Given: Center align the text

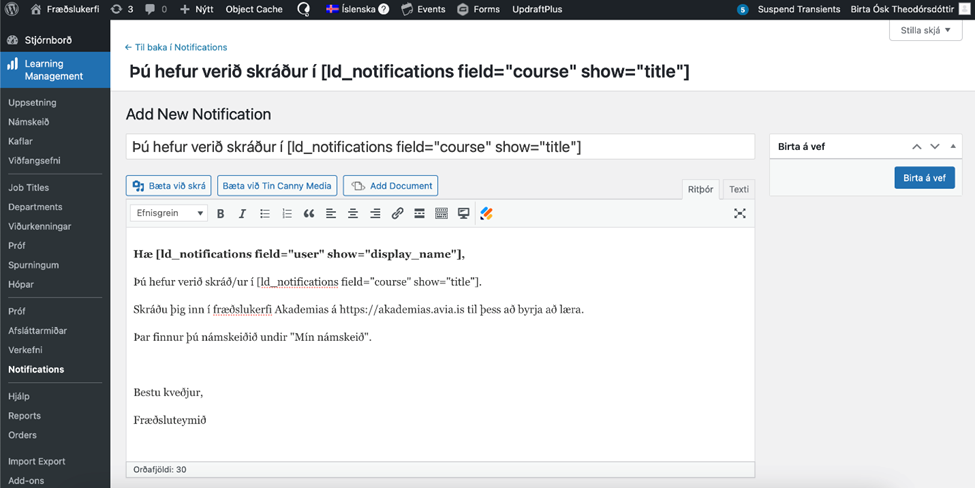Looking at the screenshot, I should [353, 213].
